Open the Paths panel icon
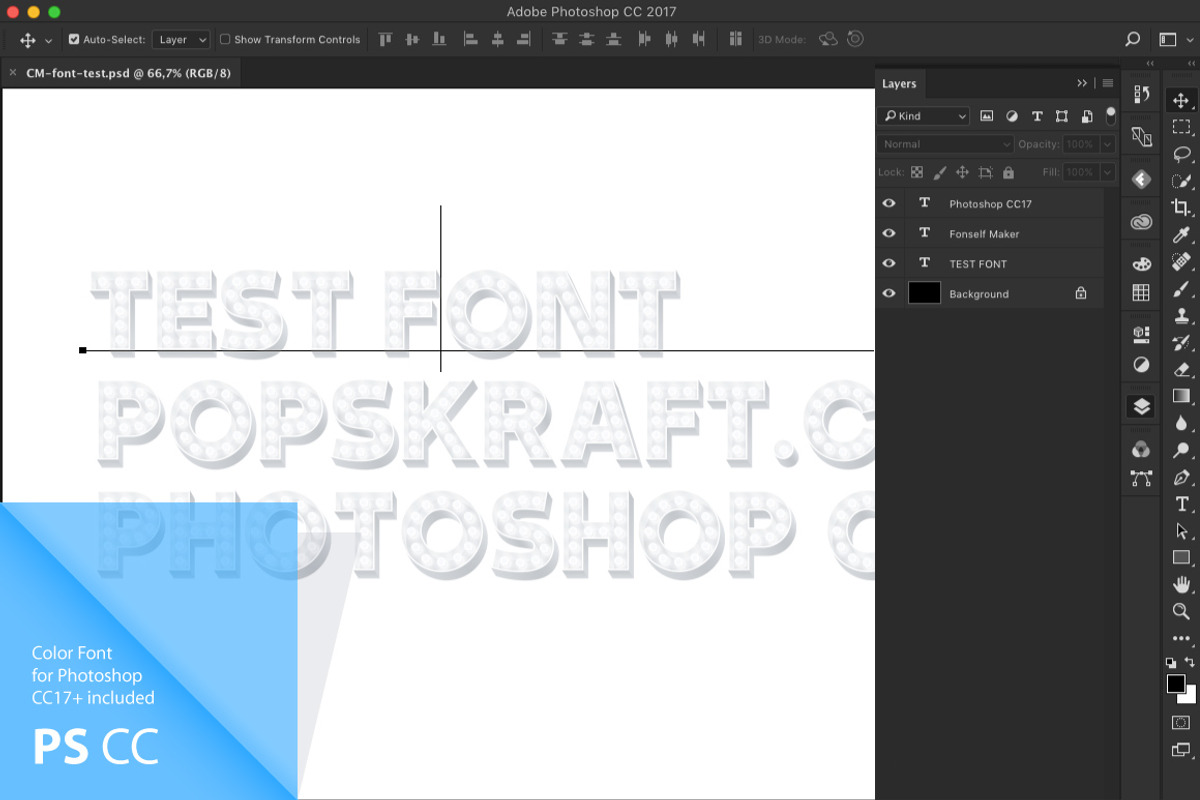The width and height of the screenshot is (1200, 800). pyautogui.click(x=1141, y=478)
